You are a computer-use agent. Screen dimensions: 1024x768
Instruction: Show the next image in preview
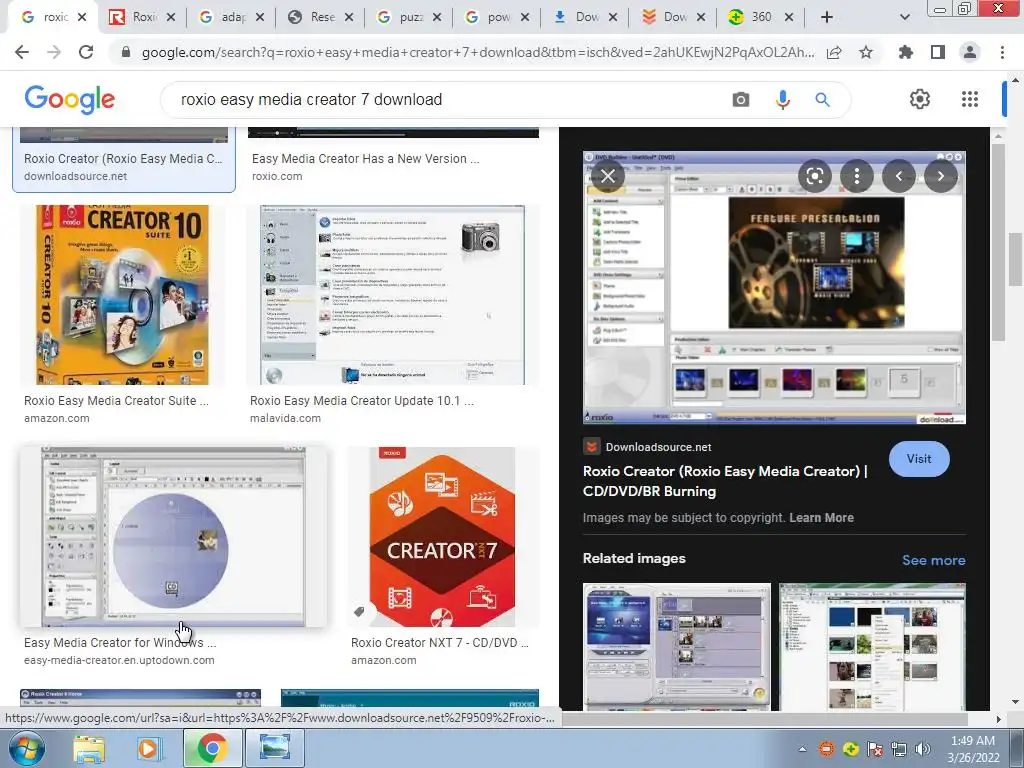click(x=940, y=176)
